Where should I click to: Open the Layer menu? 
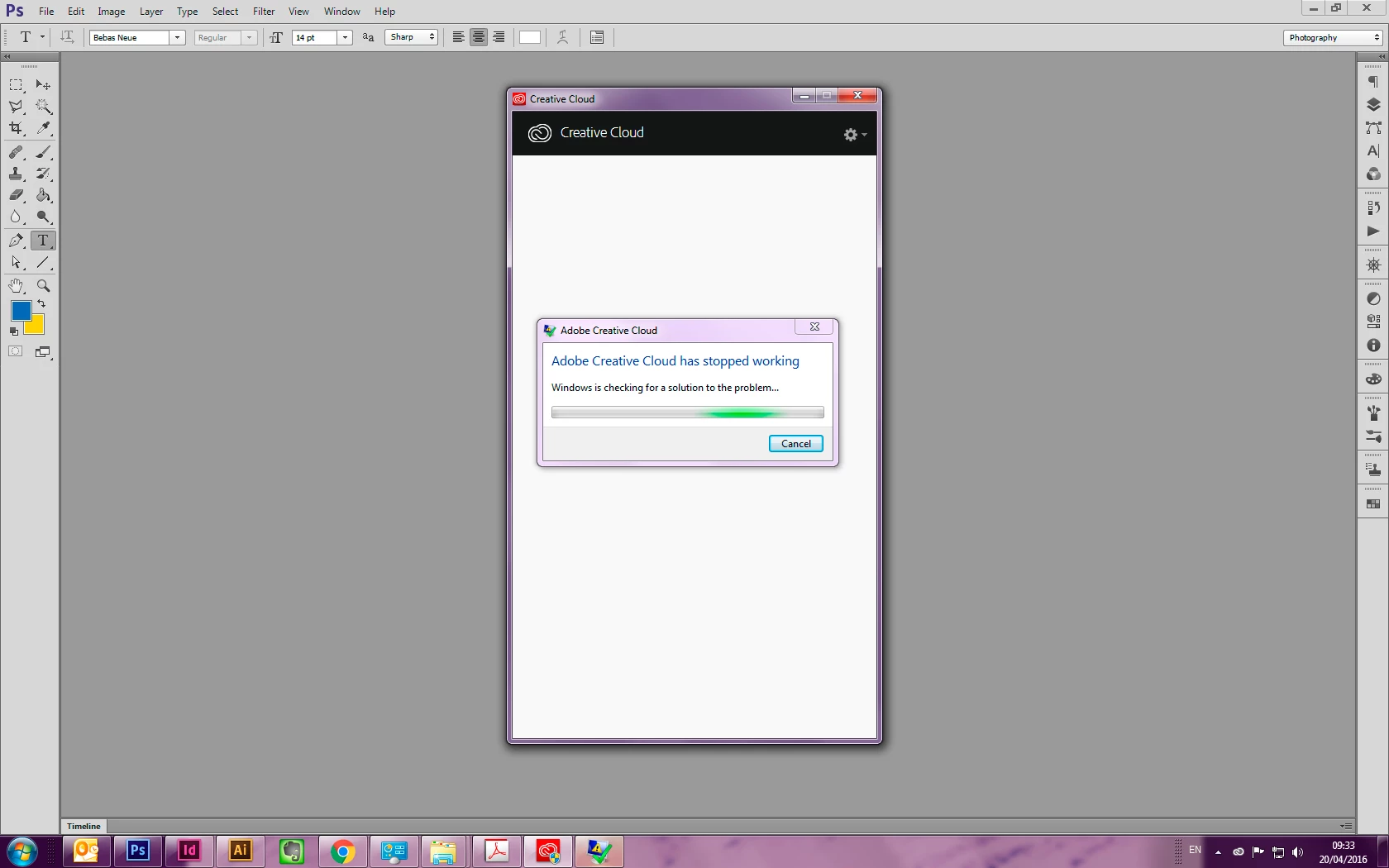tap(151, 12)
